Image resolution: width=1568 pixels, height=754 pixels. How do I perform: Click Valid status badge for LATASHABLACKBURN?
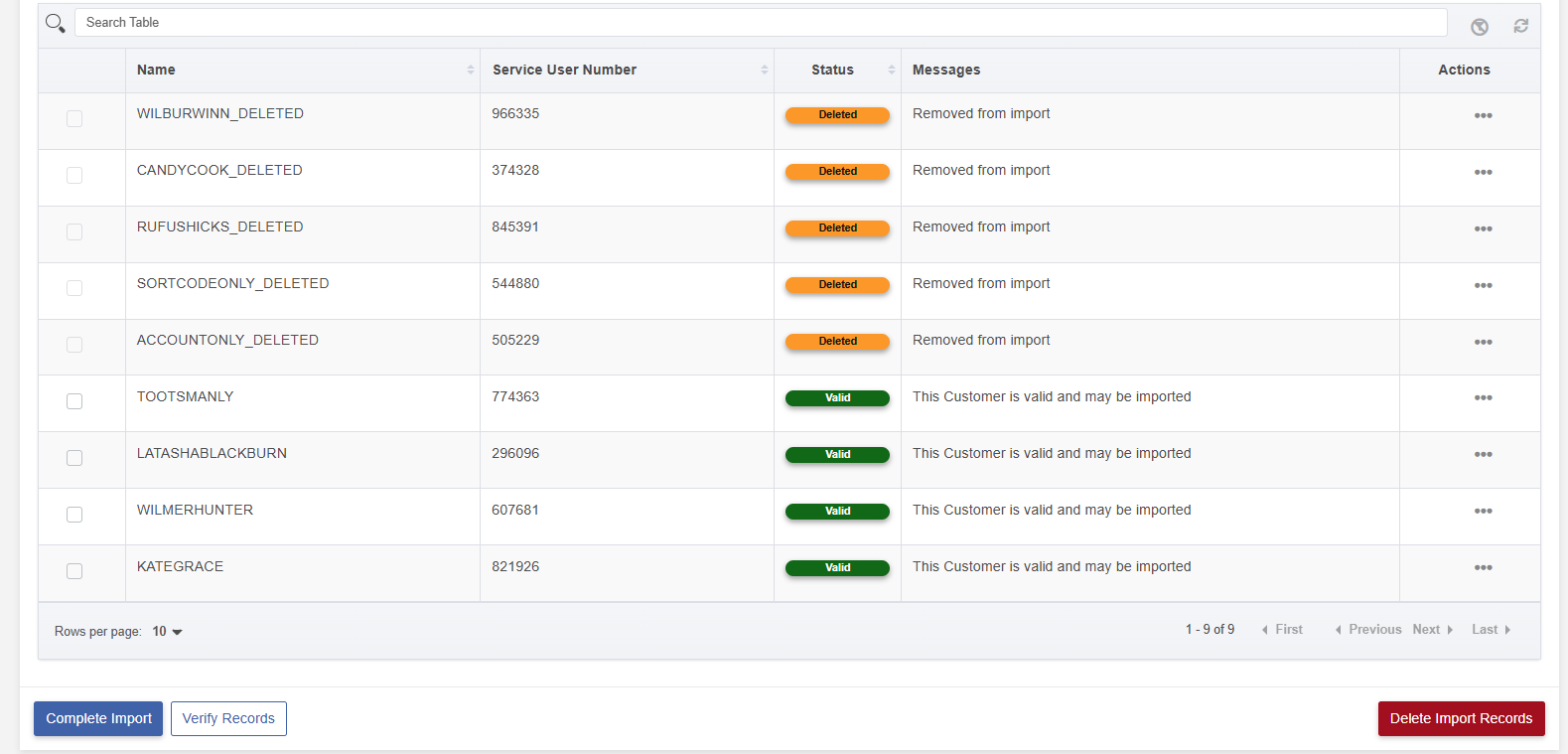click(837, 455)
